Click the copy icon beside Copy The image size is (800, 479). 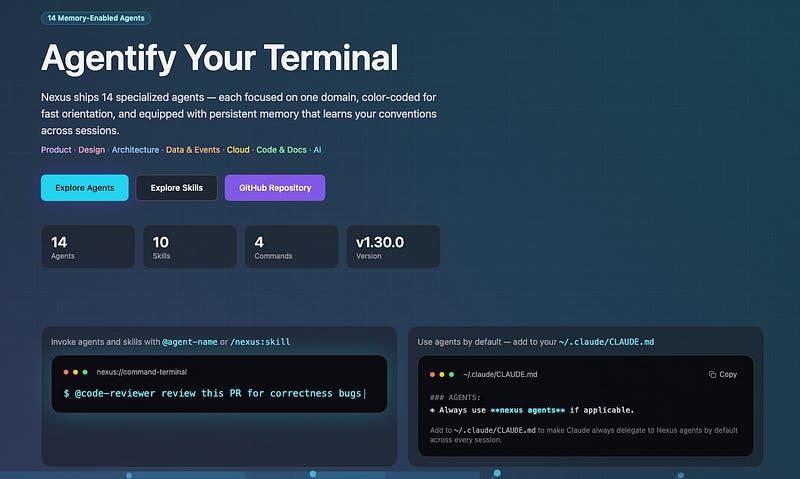(712, 374)
